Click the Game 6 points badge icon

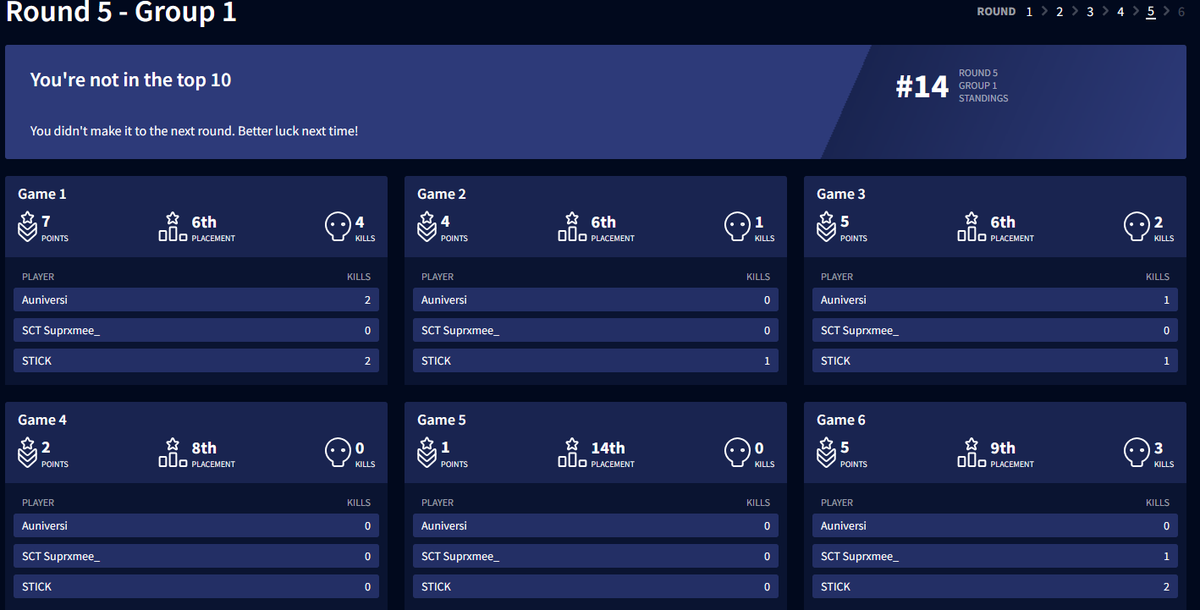point(827,454)
